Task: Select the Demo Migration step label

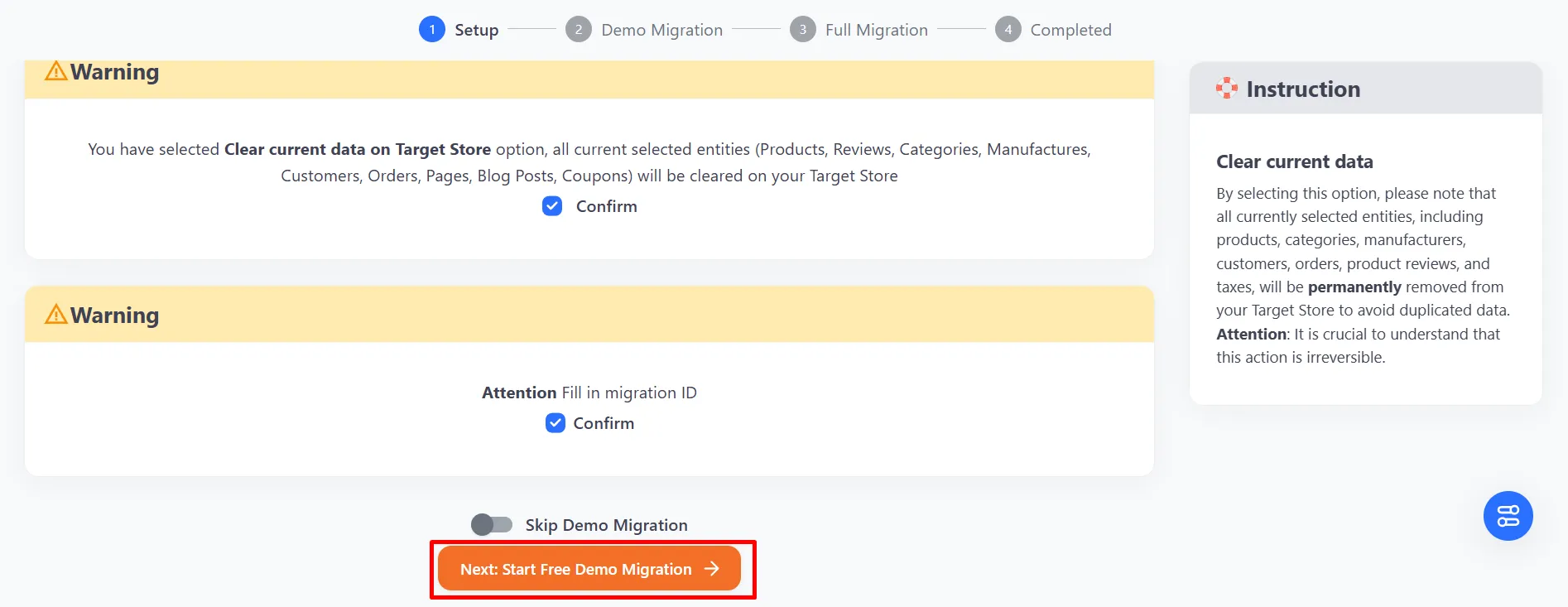Action: point(661,30)
